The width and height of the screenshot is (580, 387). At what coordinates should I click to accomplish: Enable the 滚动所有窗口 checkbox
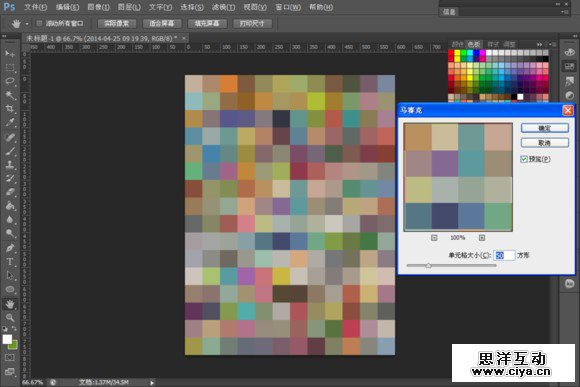coord(39,23)
